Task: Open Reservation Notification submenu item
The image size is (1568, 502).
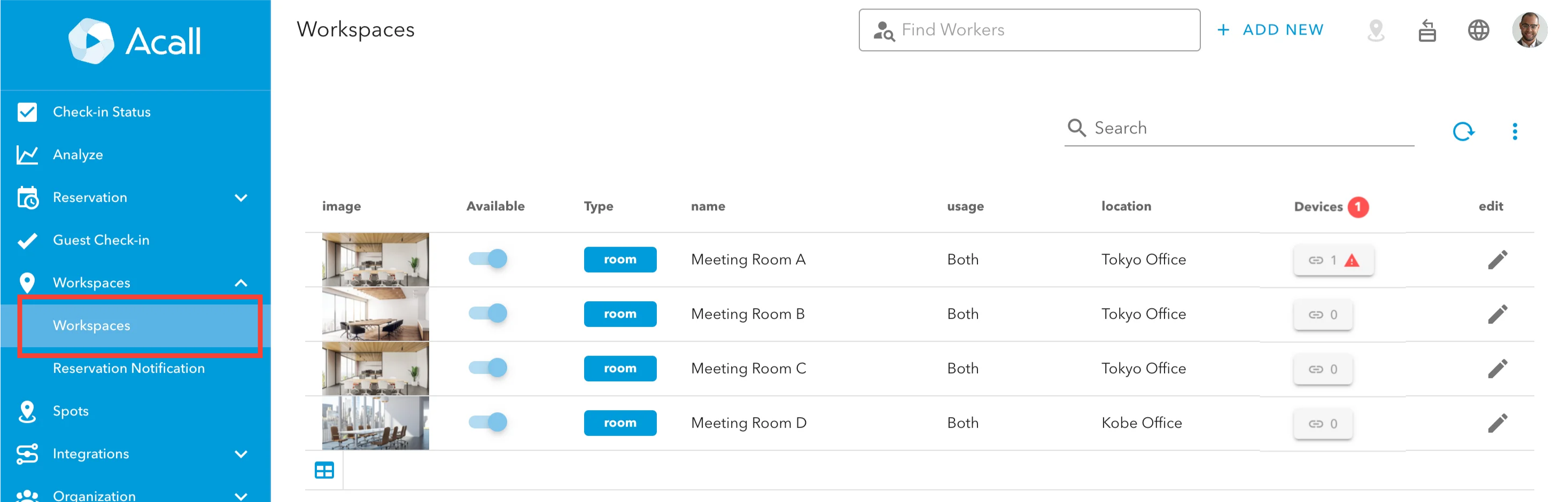Action: pyautogui.click(x=128, y=368)
